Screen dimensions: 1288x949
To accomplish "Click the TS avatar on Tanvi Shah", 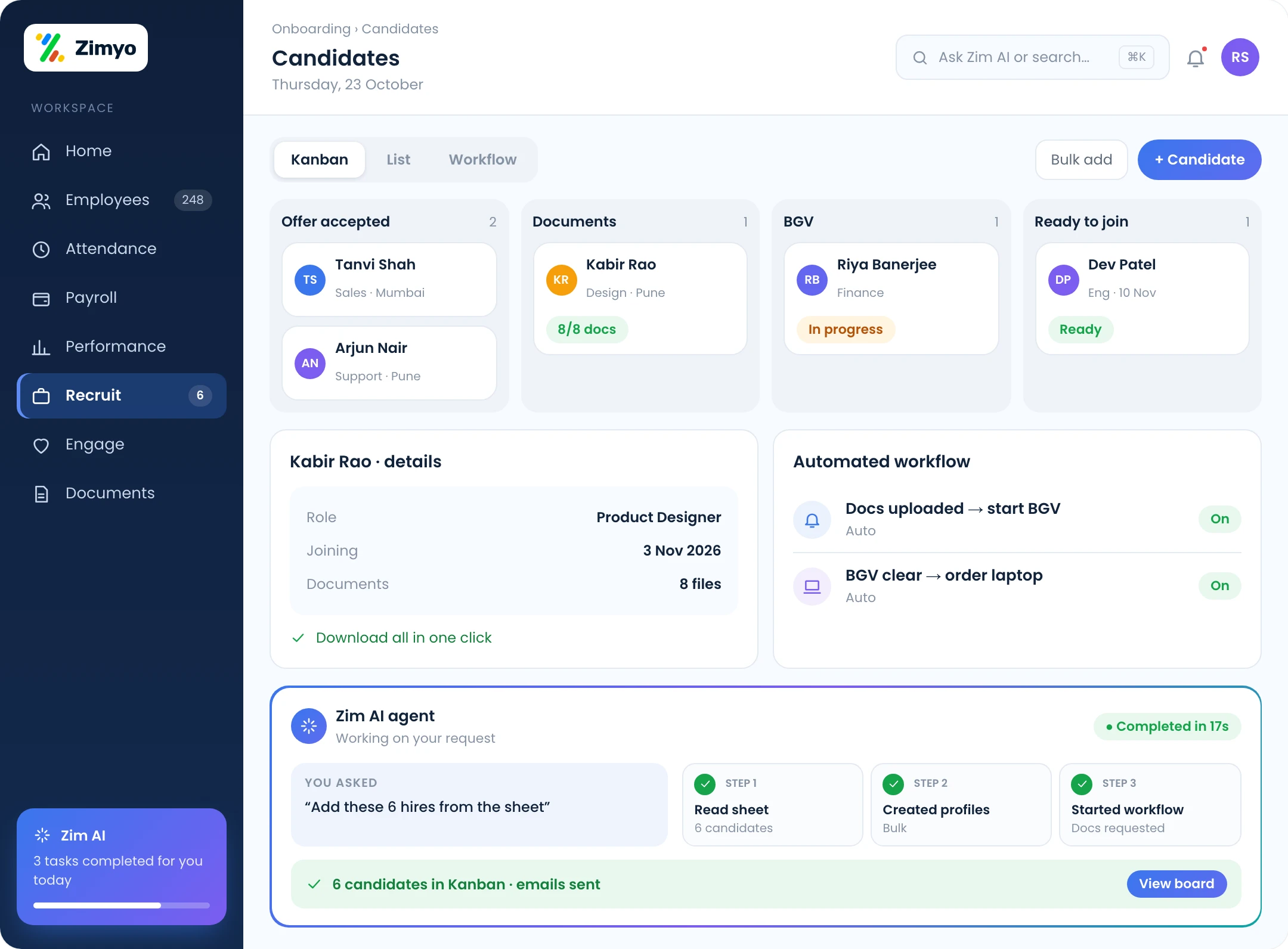I will tap(310, 280).
